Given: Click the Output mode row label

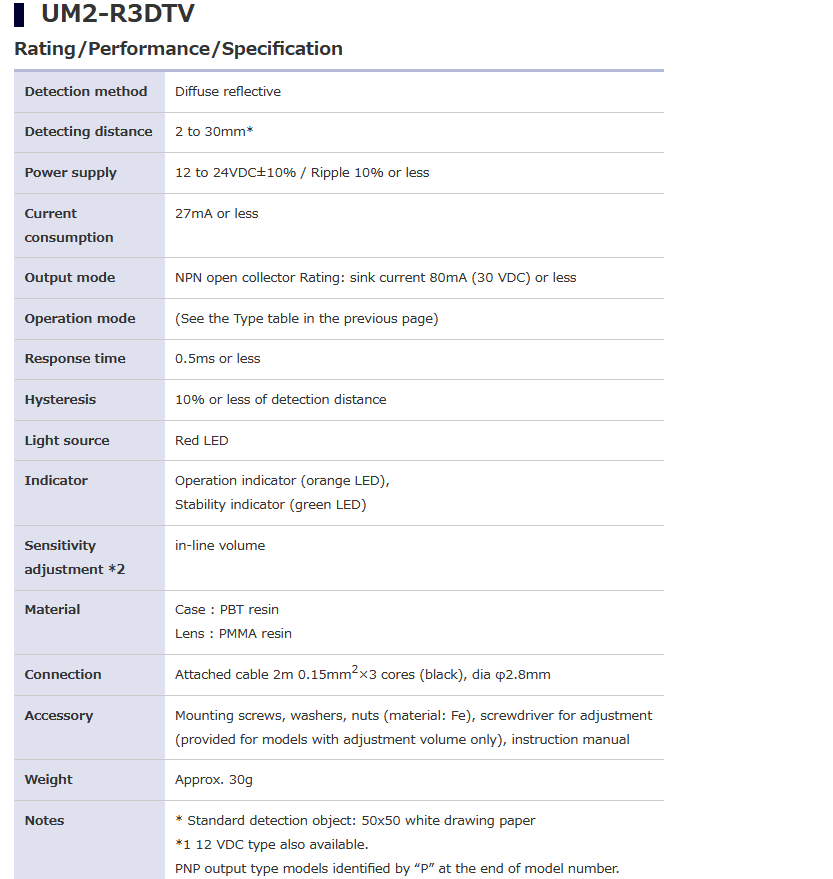Looking at the screenshot, I should (x=70, y=277).
